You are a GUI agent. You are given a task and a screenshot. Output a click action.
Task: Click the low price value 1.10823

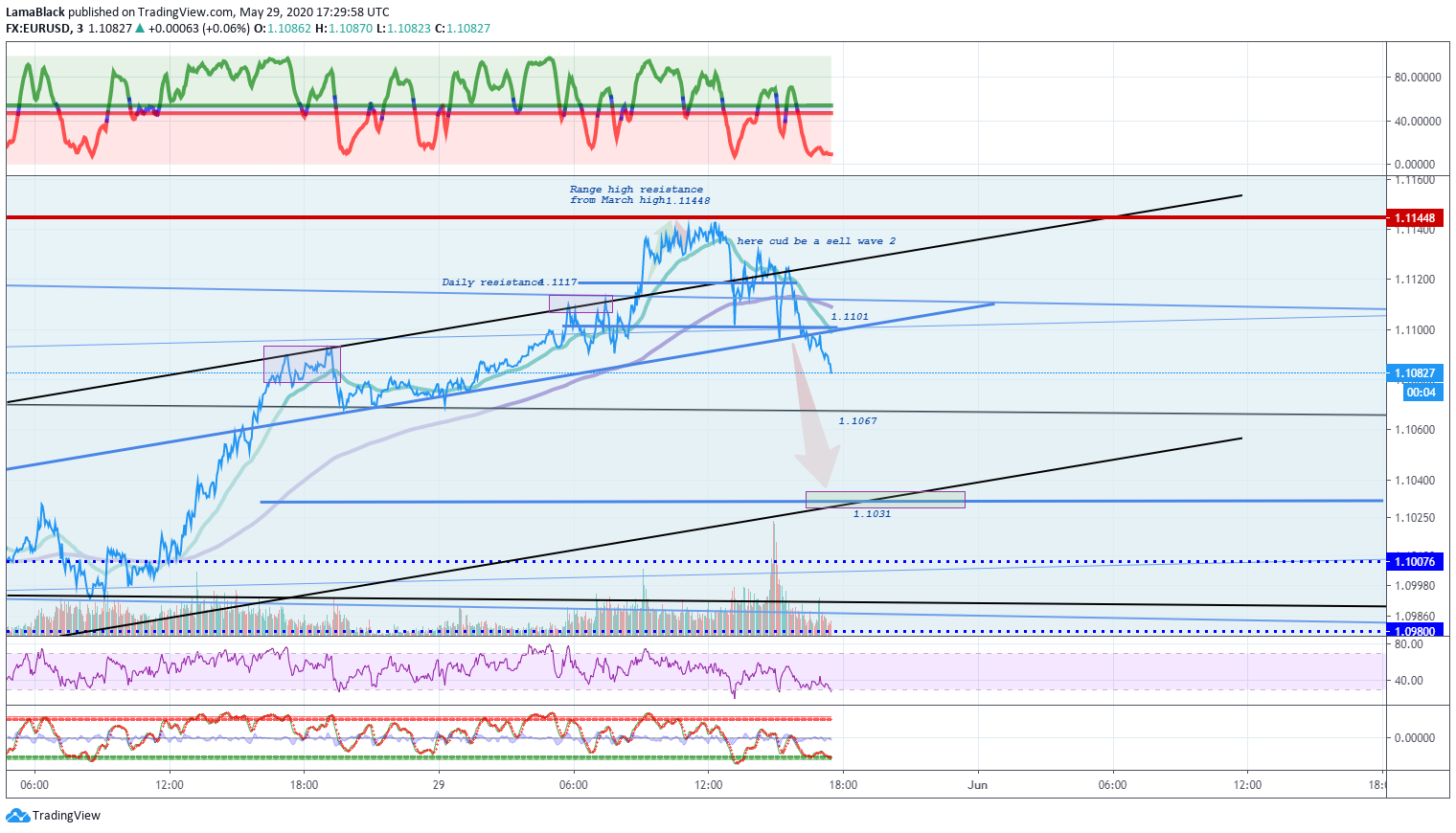409,29
